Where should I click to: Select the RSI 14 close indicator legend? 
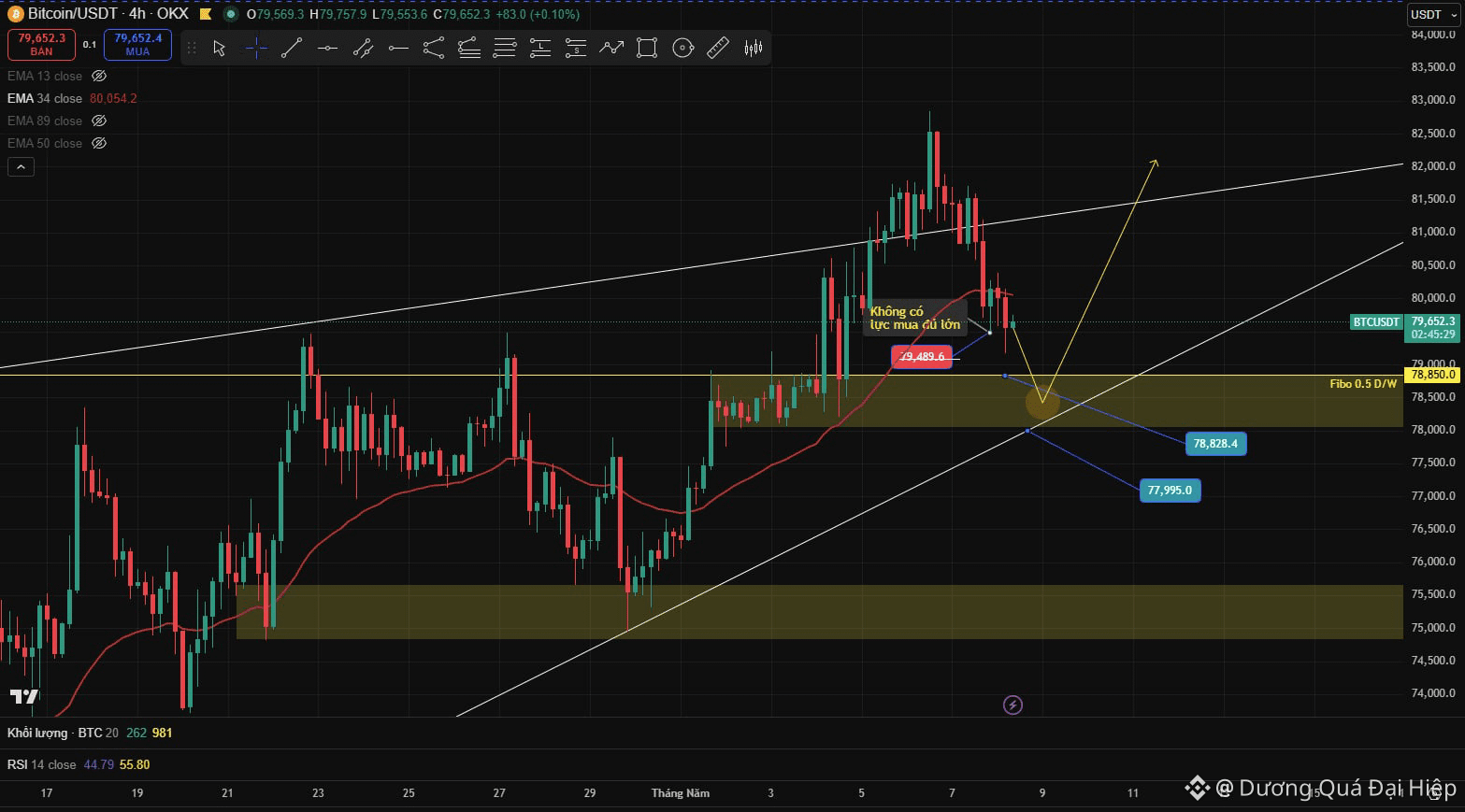coord(42,764)
